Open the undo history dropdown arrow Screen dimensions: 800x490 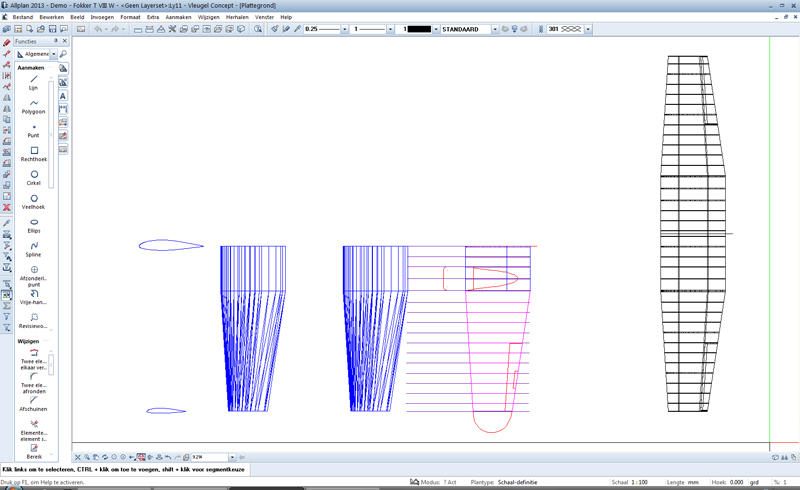(x=106, y=29)
